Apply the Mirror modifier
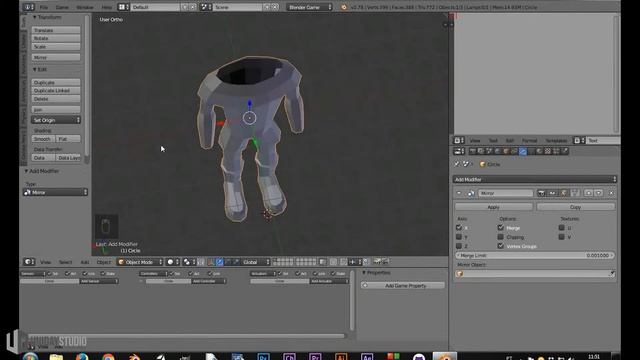Viewport: 640px width, 360px height. point(493,207)
